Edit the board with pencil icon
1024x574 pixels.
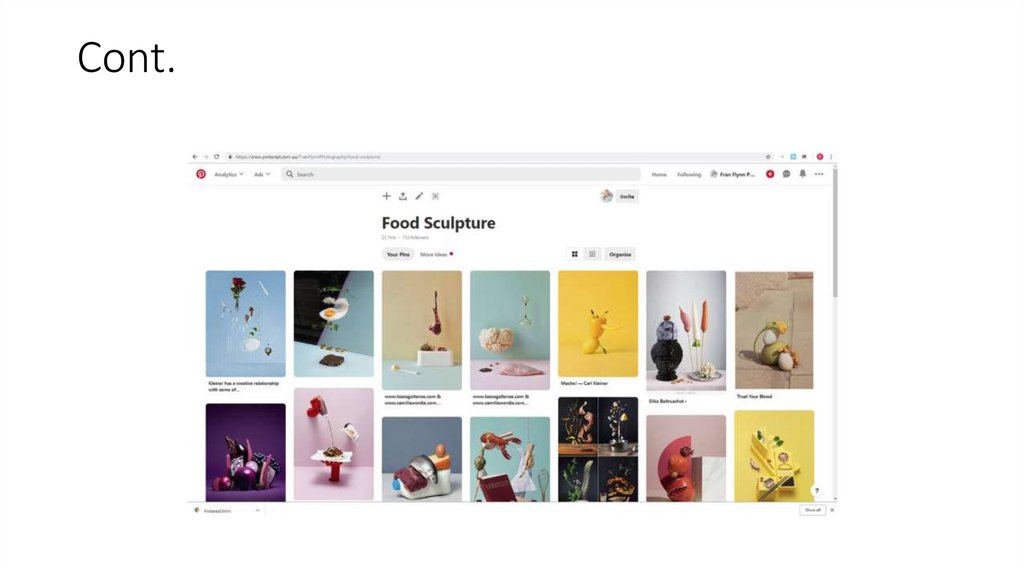[x=419, y=196]
